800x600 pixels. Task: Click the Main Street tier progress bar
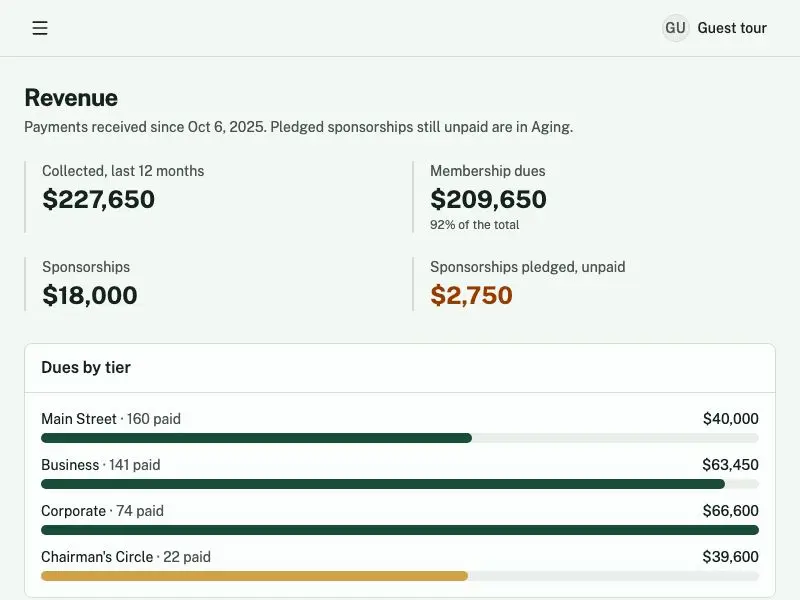click(400, 438)
